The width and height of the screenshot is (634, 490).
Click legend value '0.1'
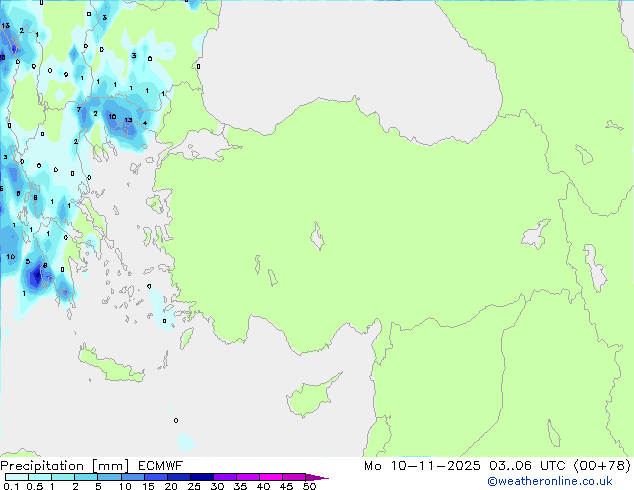tap(11, 486)
